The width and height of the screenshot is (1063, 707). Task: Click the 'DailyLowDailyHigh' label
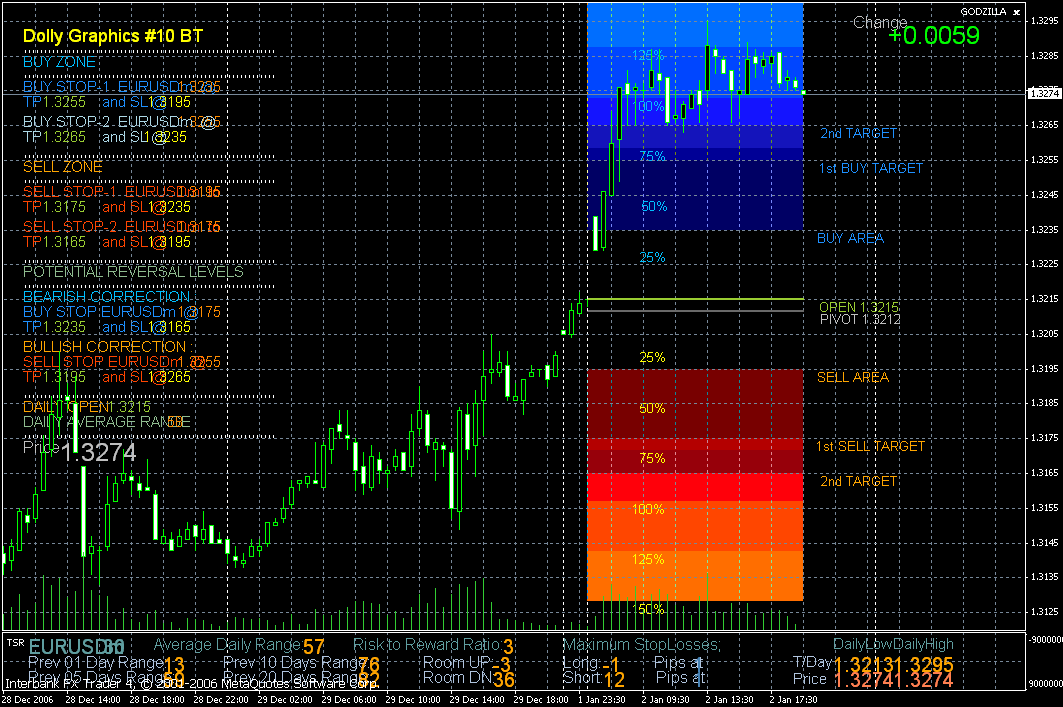(x=894, y=645)
